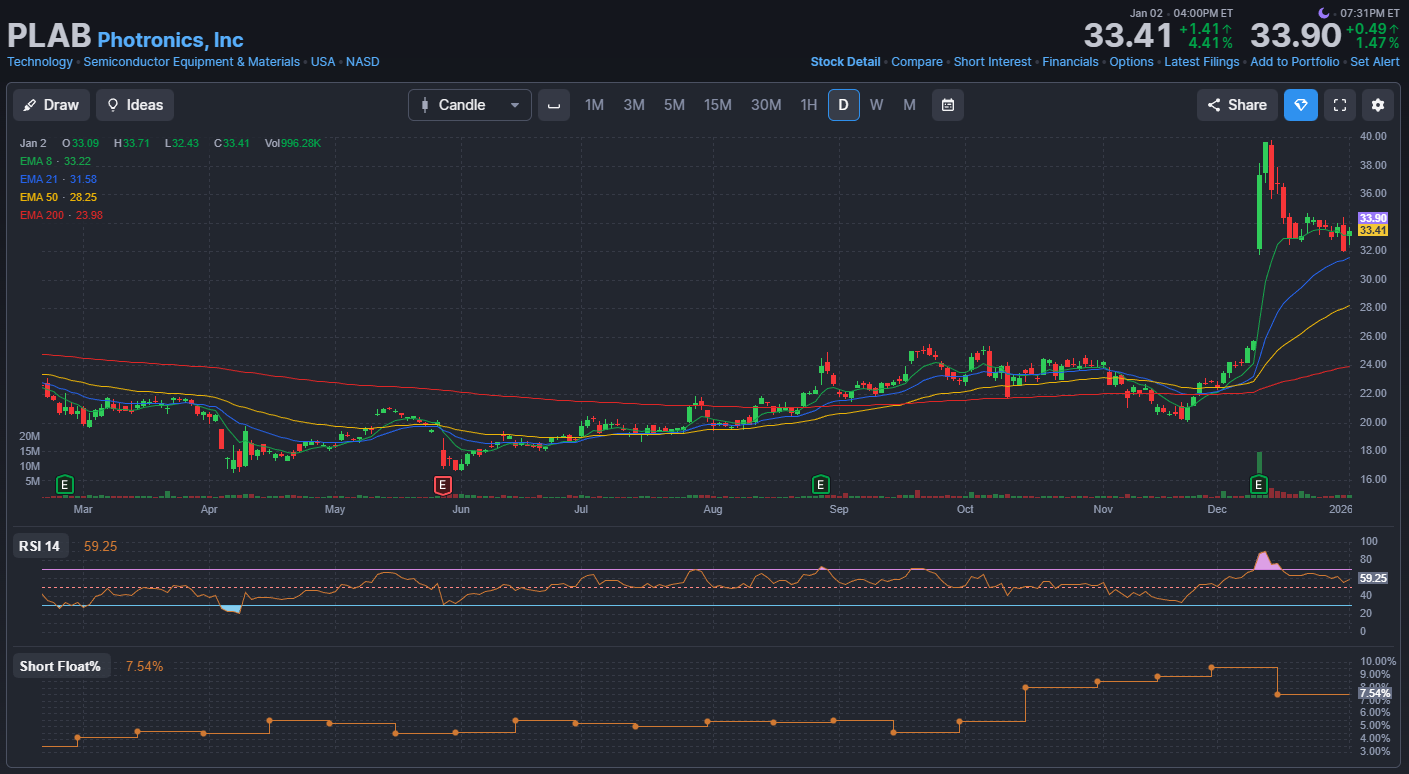1409x774 pixels.
Task: Click the Technology sector link
Action: tap(40, 62)
